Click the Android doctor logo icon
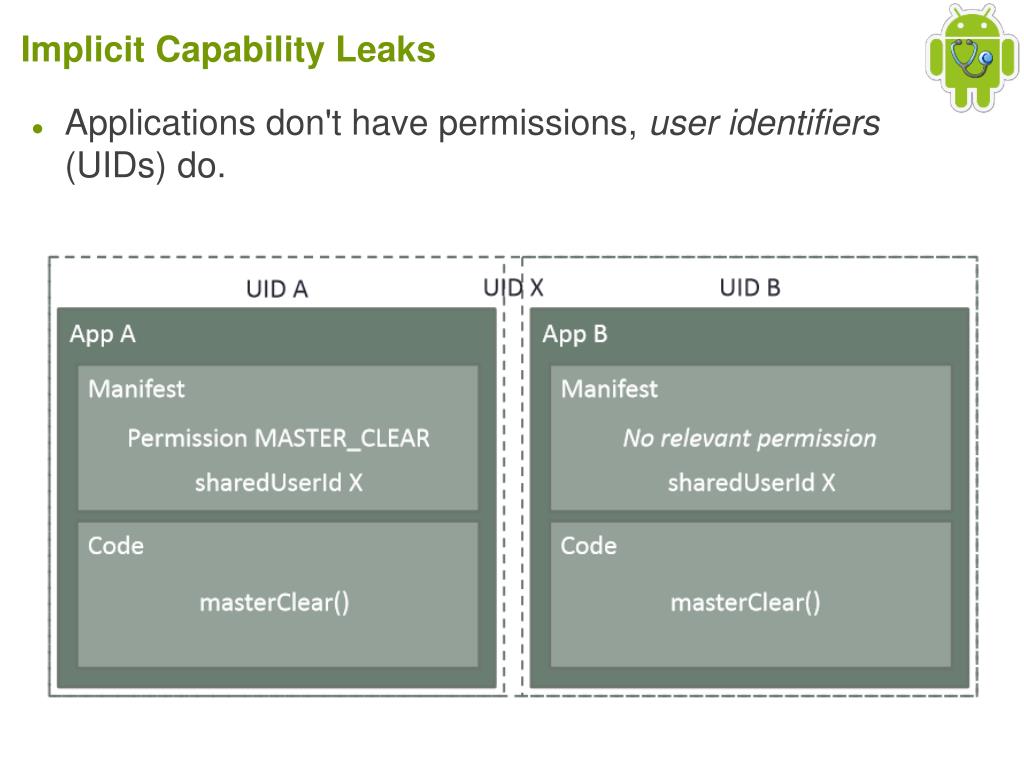This screenshot has height=768, width=1024. tap(972, 57)
